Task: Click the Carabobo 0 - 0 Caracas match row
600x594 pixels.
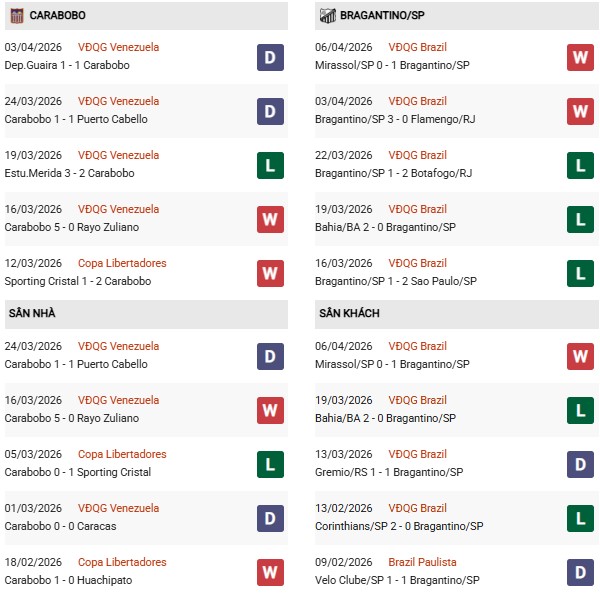Action: coord(60,526)
